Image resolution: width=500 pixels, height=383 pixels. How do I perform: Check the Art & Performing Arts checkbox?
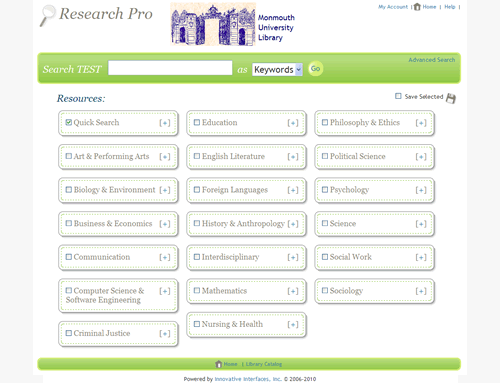click(x=69, y=156)
